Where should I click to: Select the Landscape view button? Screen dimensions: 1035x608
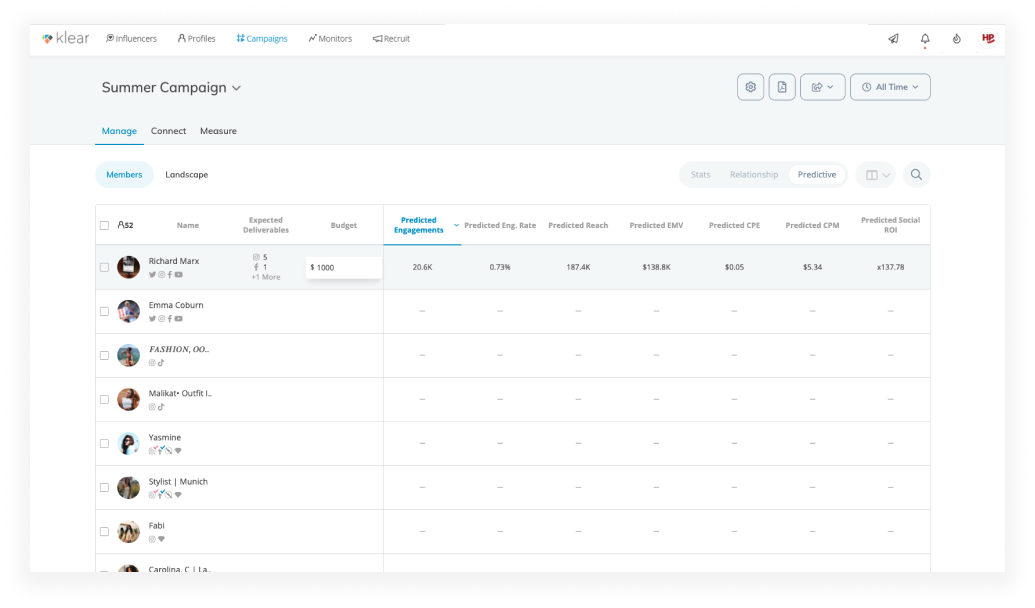tap(187, 175)
